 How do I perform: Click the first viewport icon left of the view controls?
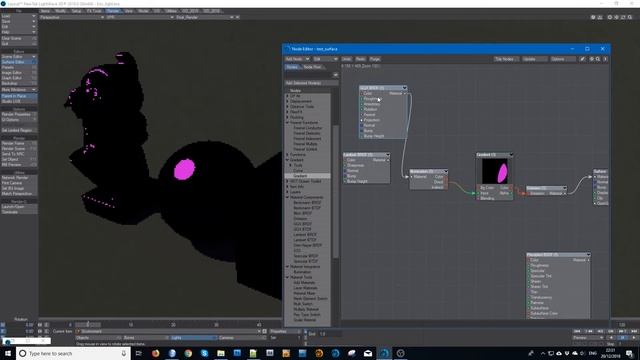pyautogui.click(x=593, y=17)
